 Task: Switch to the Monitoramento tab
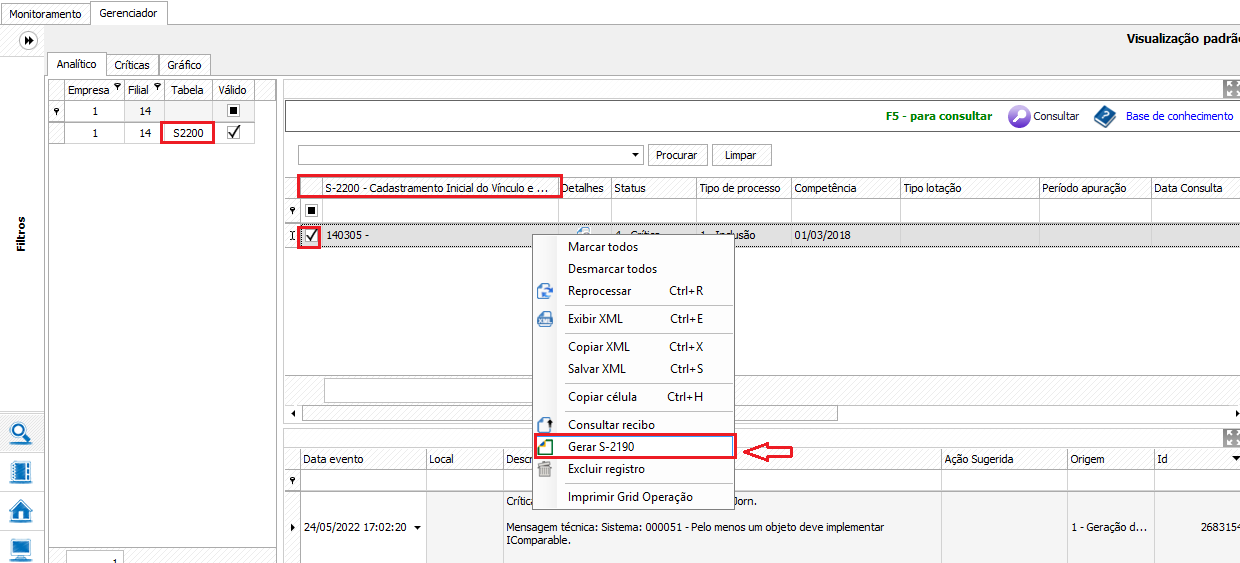46,14
